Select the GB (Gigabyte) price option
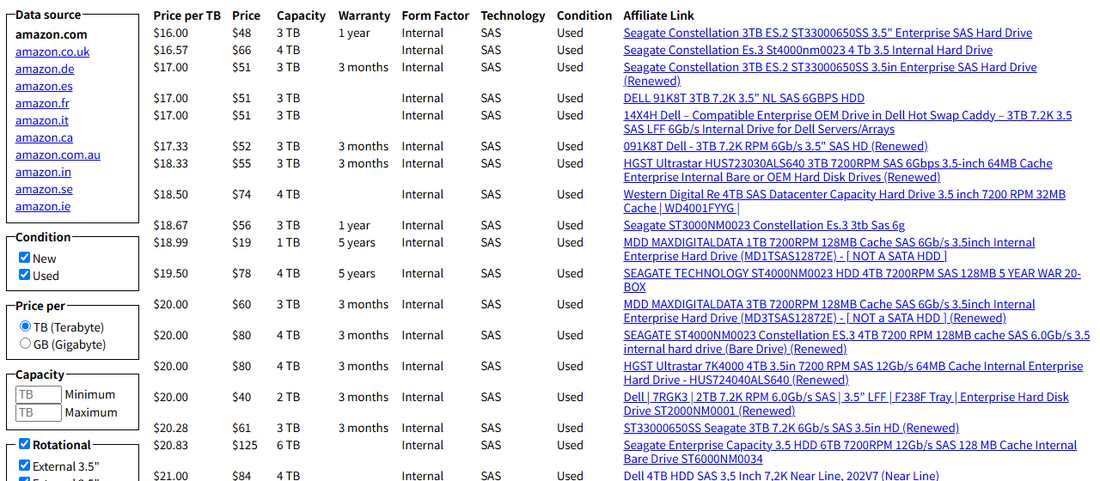 point(25,344)
